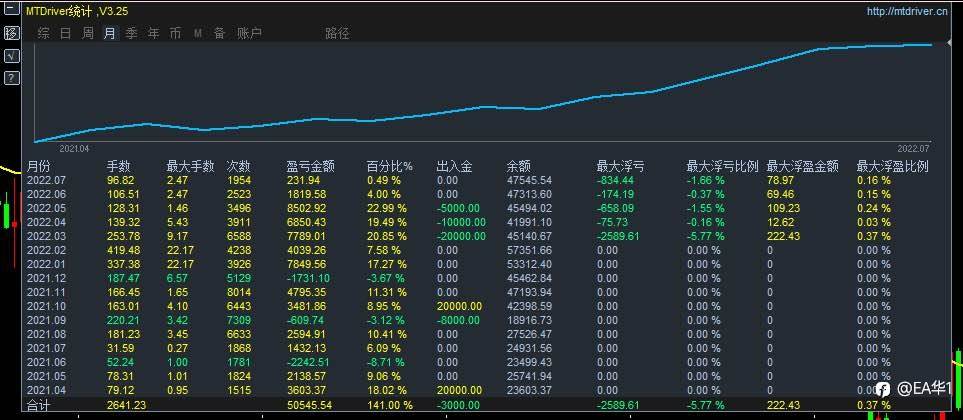Collapse panel with the minus button
The height and width of the screenshot is (420, 963).
click(x=11, y=9)
